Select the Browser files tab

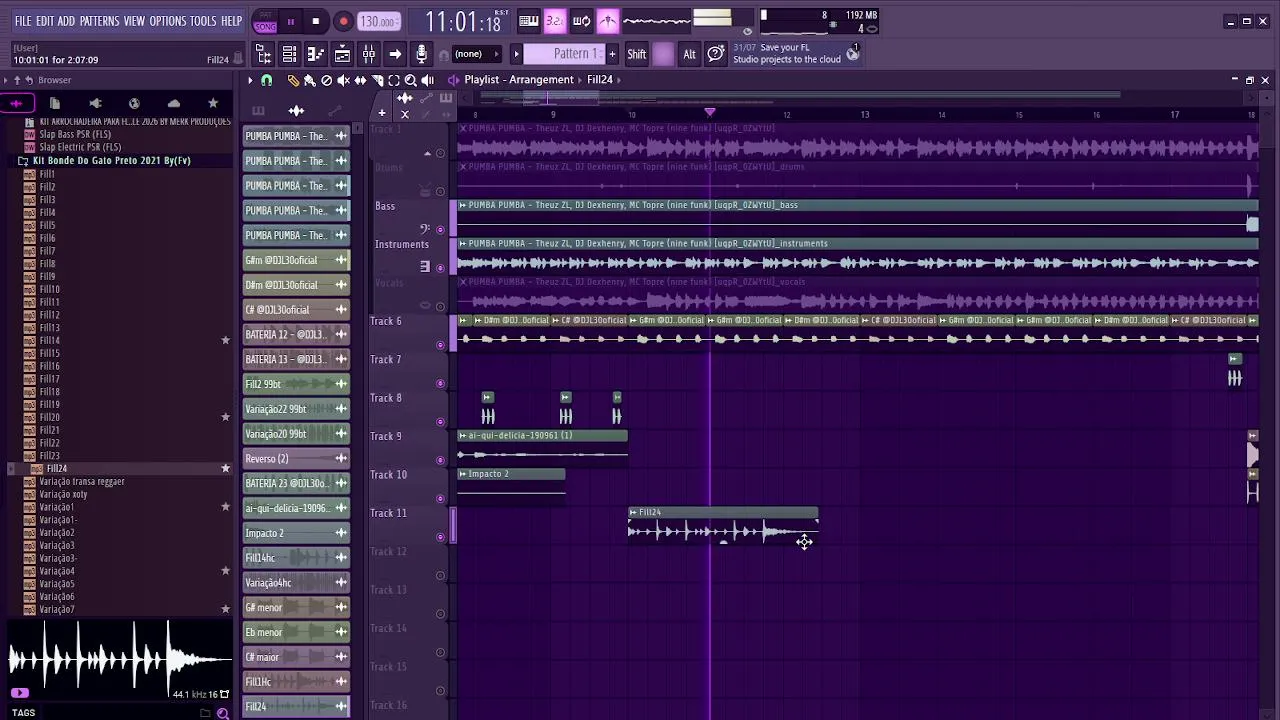pos(55,103)
